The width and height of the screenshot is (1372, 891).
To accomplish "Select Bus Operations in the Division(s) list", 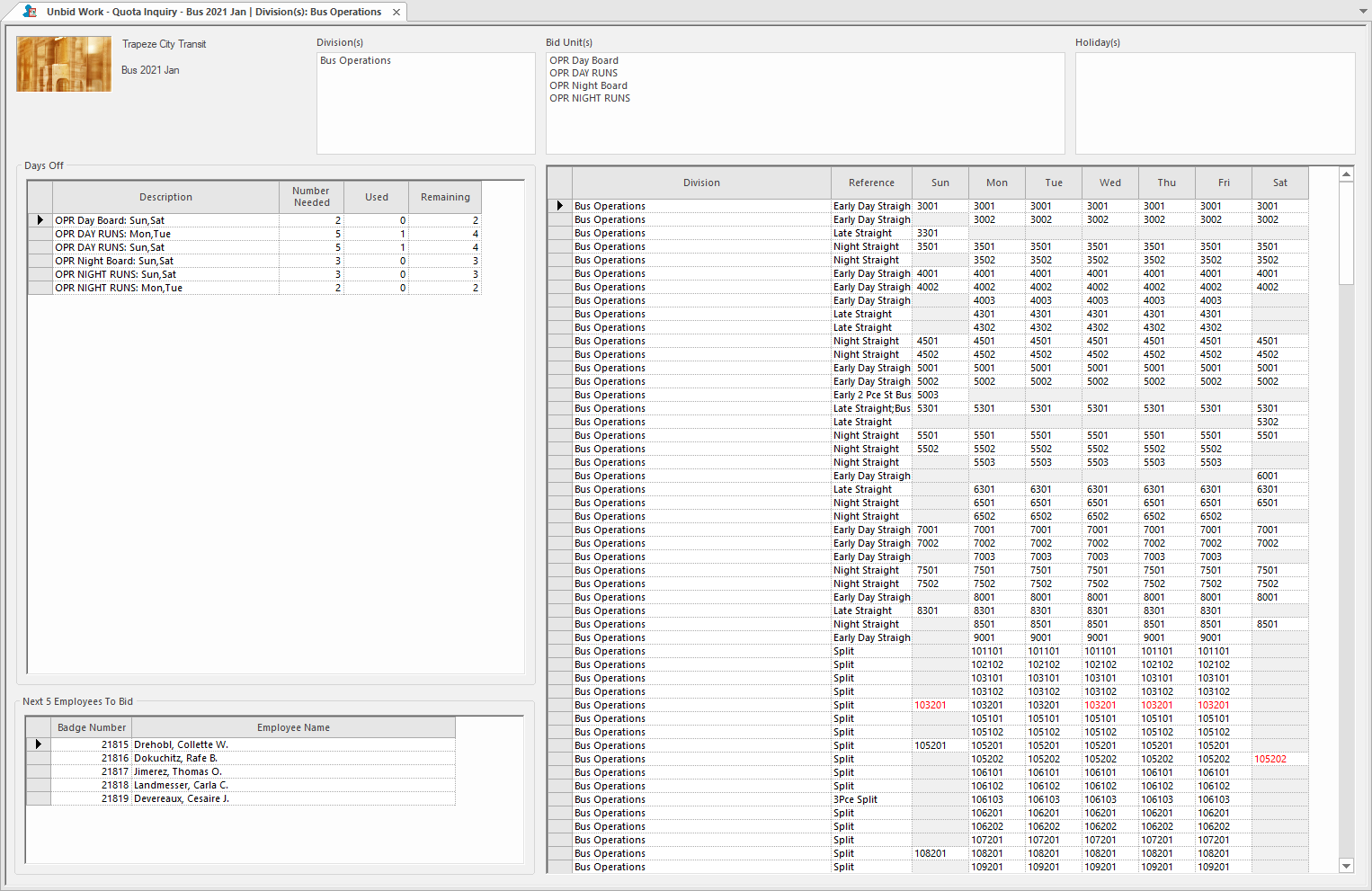I will click(355, 60).
